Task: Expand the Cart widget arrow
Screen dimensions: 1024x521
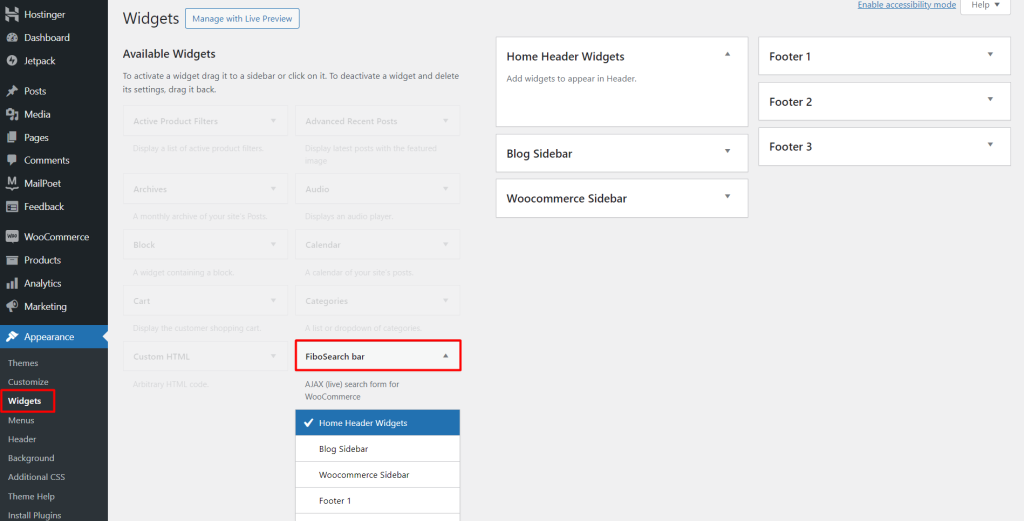Action: [x=274, y=301]
